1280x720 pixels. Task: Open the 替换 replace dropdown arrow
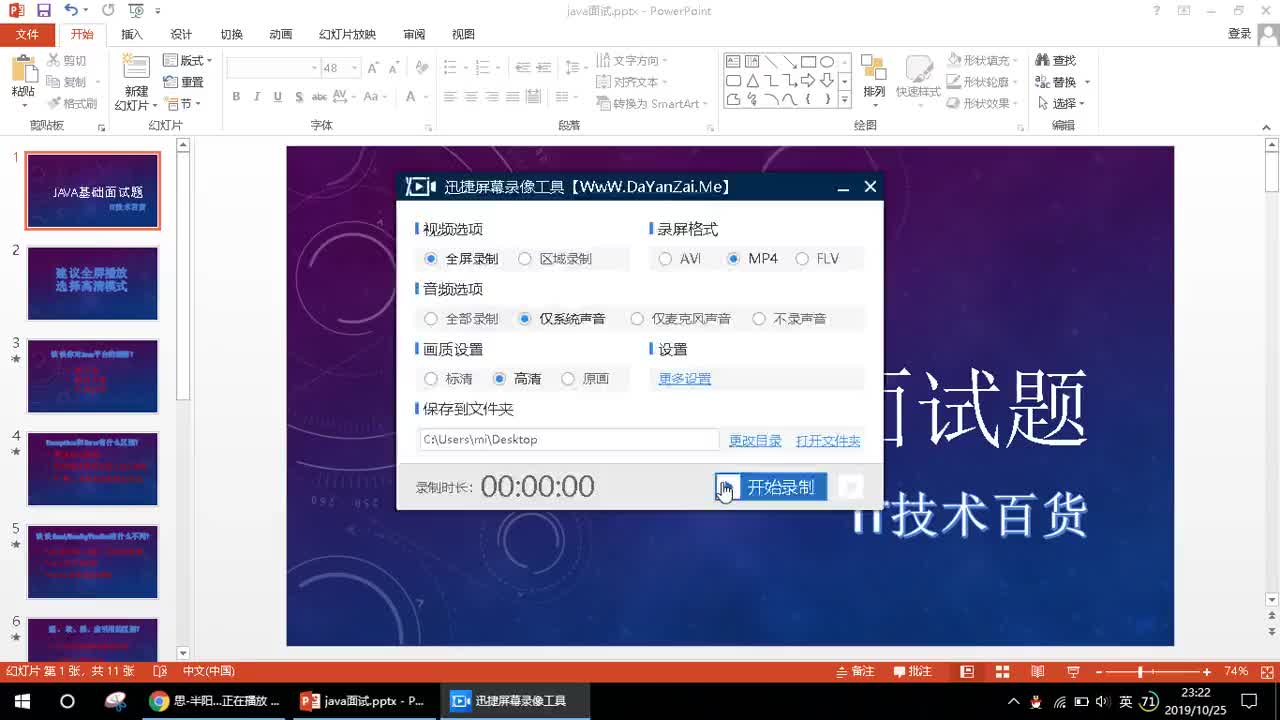click(x=1087, y=82)
